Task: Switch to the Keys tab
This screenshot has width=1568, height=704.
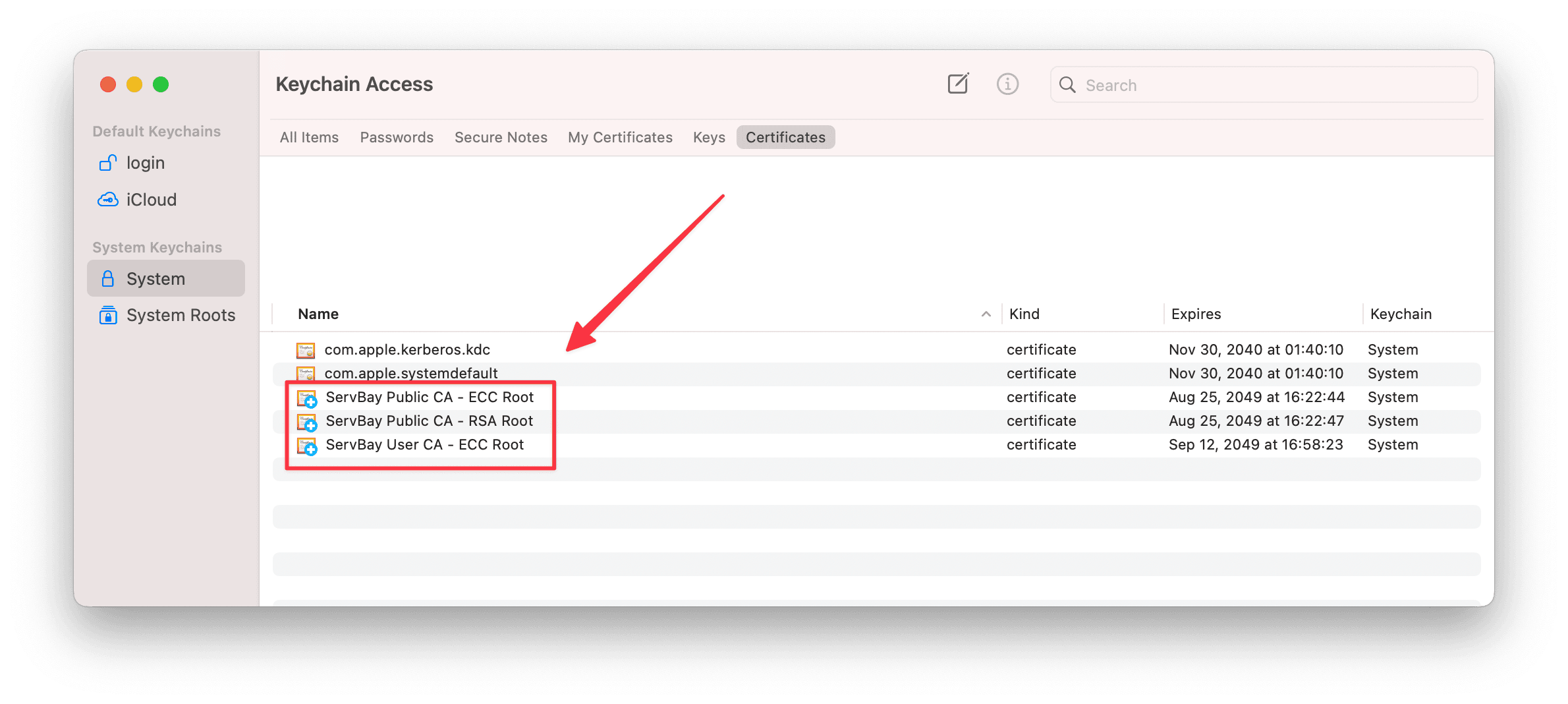Action: [708, 137]
